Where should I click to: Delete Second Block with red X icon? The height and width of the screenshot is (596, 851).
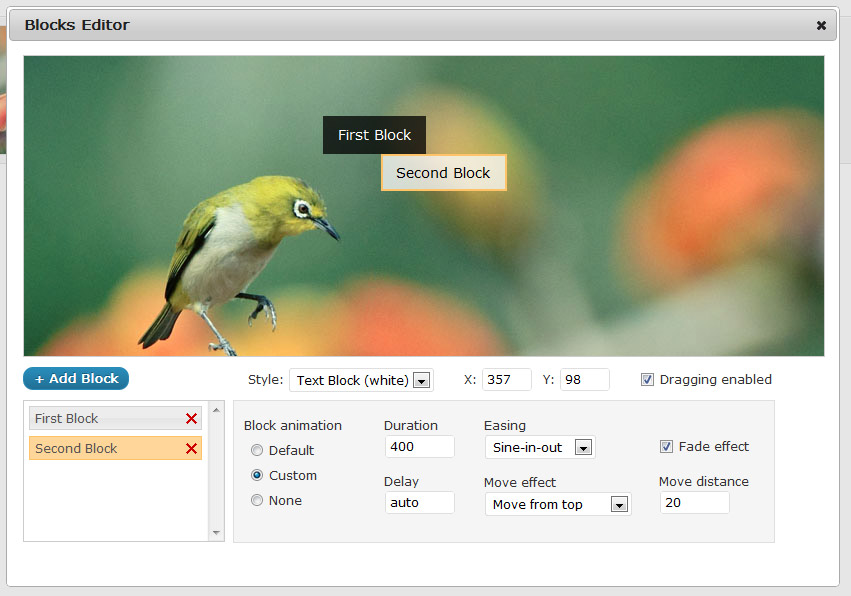191,449
